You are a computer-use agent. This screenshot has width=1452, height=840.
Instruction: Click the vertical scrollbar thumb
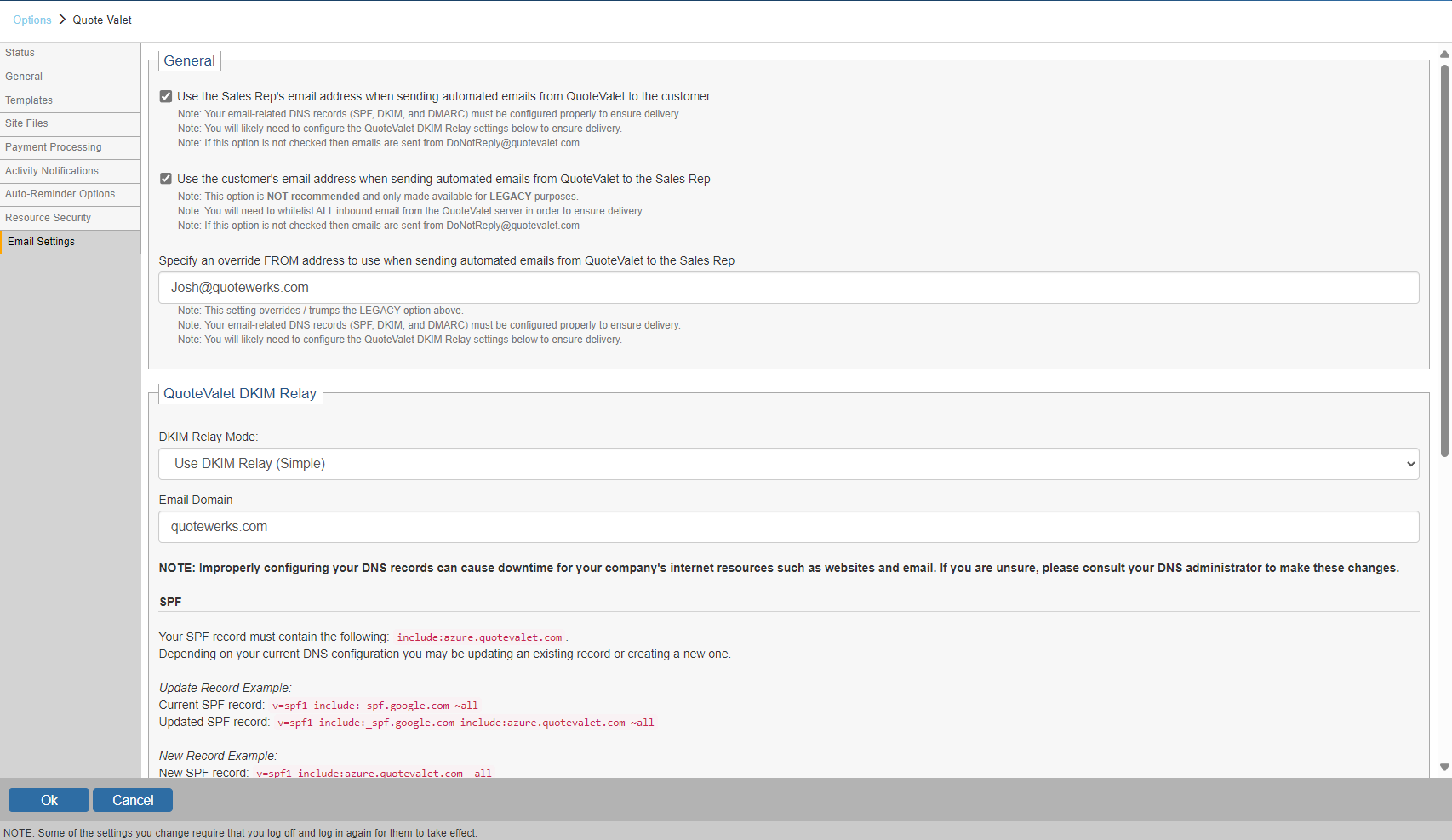(1444, 255)
